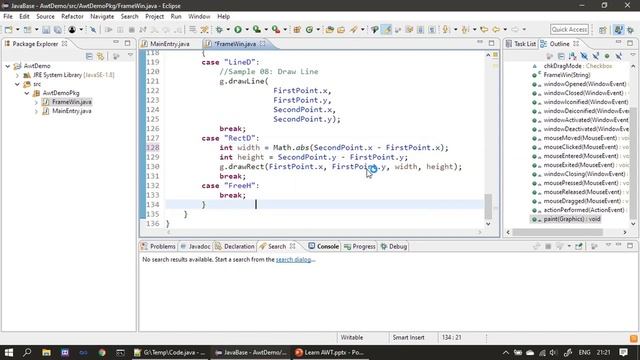The height and width of the screenshot is (360, 640).
Task: Open Learn AWT.pptx PowerPoint taskbar item
Action: (x=330, y=352)
